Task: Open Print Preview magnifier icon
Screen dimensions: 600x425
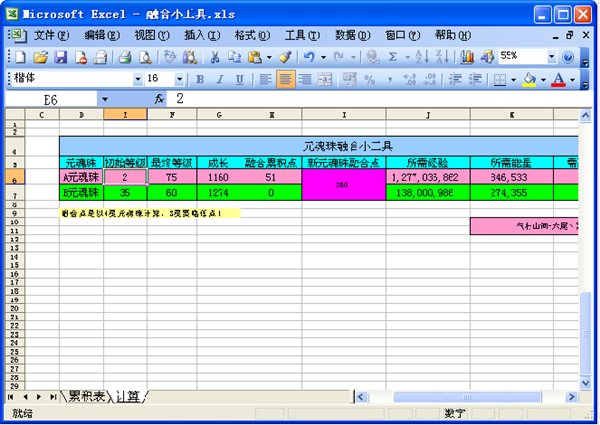Action: point(145,57)
